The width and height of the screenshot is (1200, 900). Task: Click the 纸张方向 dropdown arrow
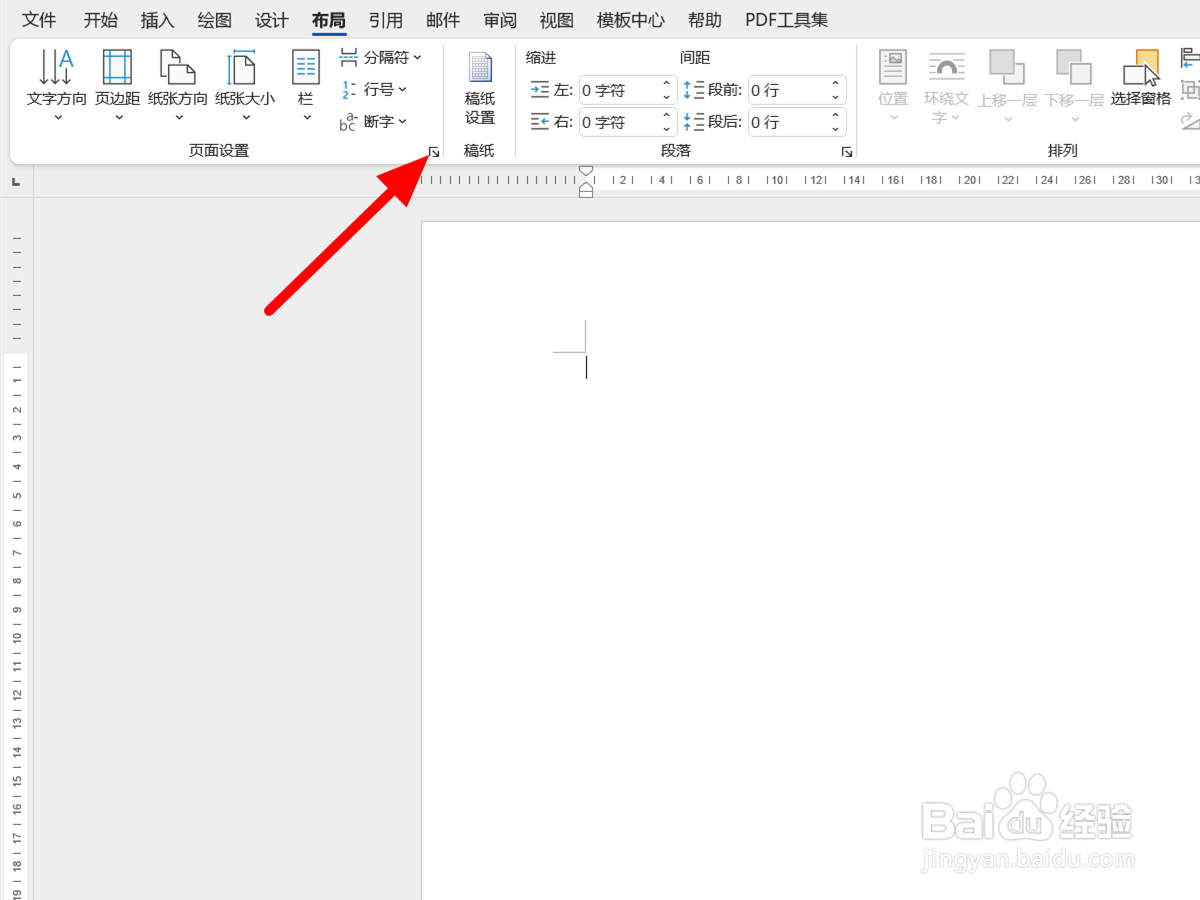point(179,118)
